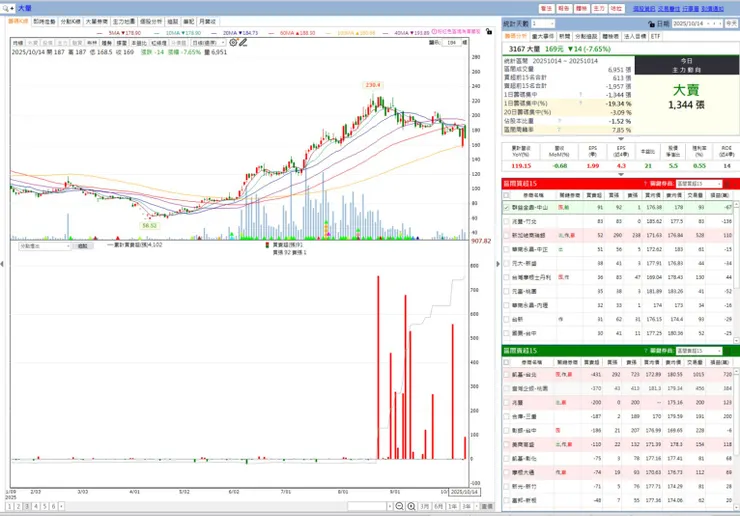The image size is (740, 516).
Task: Toggle the lock icon next to 日期
Action: click(651, 24)
